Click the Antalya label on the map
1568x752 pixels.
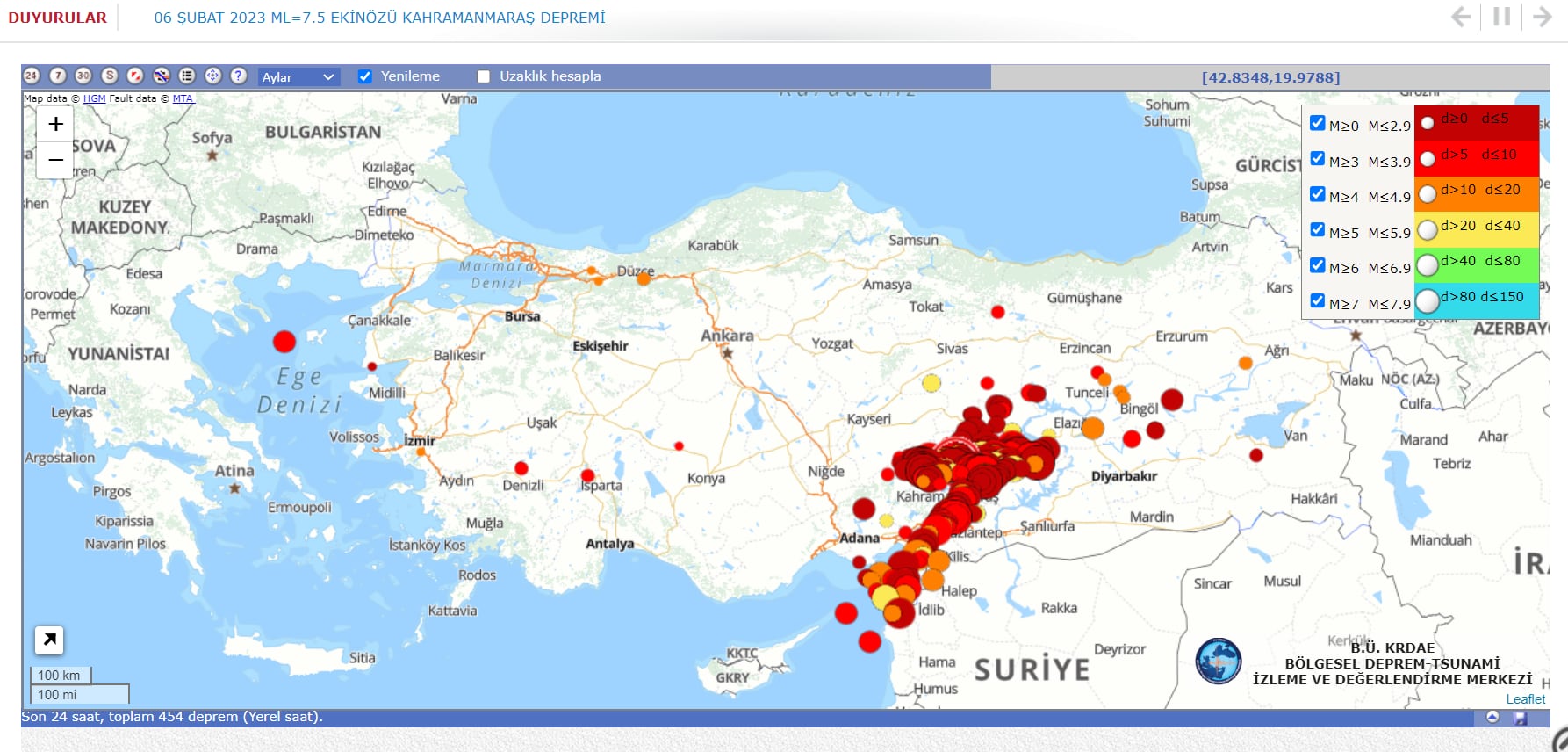click(609, 544)
